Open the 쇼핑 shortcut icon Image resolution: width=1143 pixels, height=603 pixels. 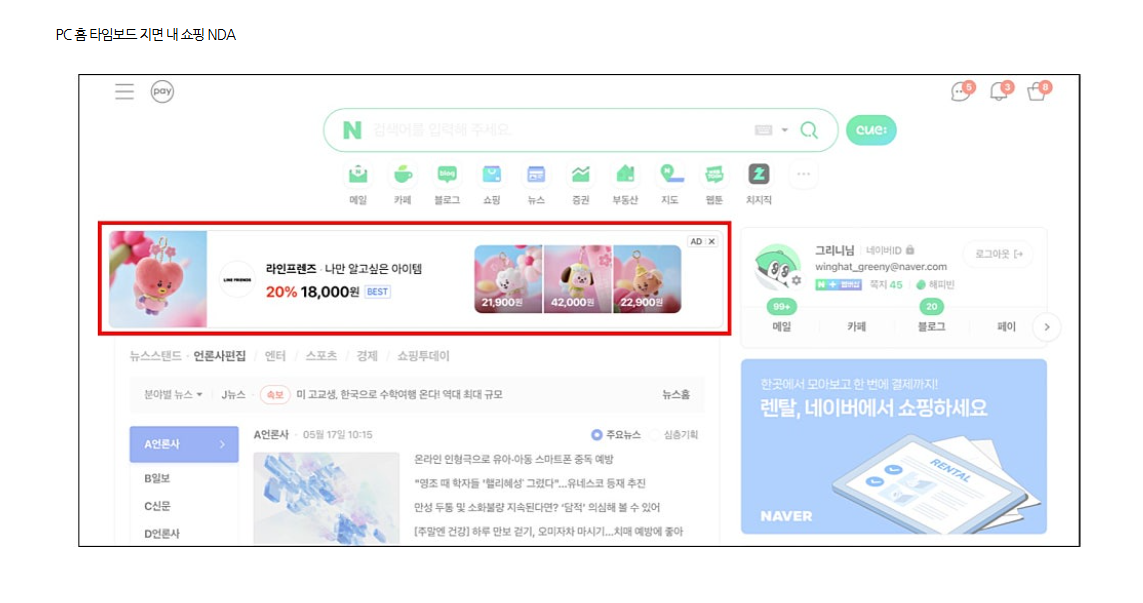coord(491,175)
